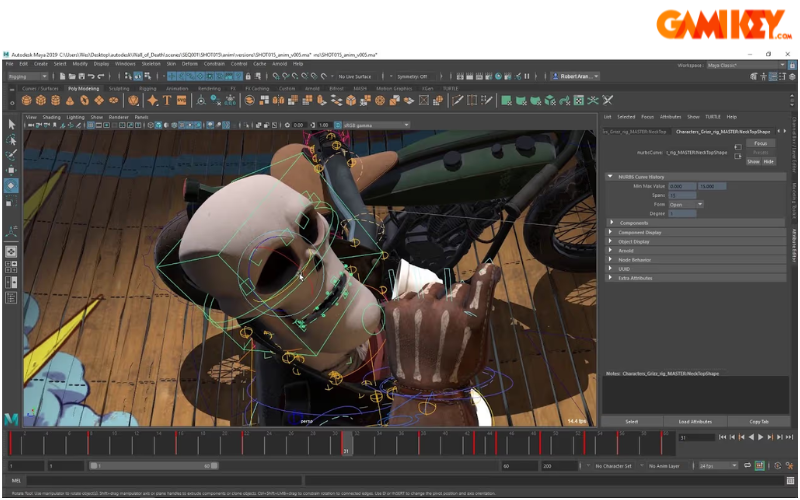The width and height of the screenshot is (800, 500).
Task: Toggle the Modeling Toolkit sidebar icon
Action: point(754,77)
